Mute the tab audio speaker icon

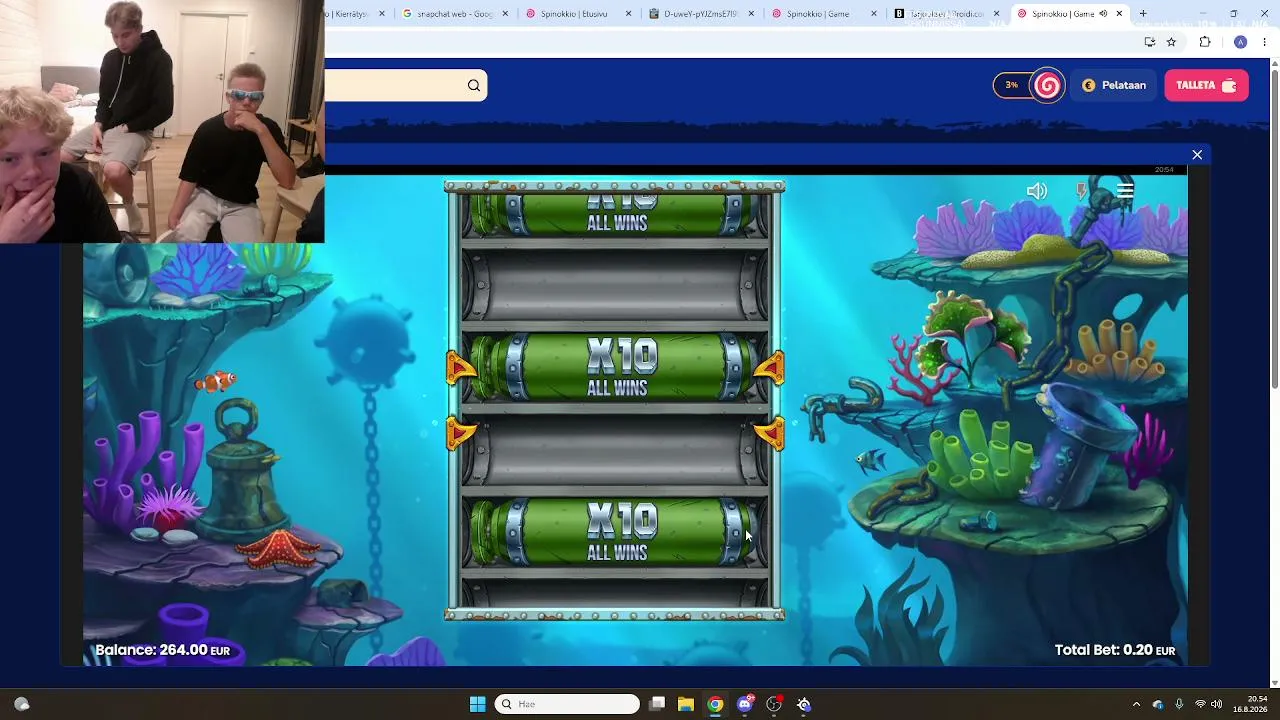tap(1103, 14)
